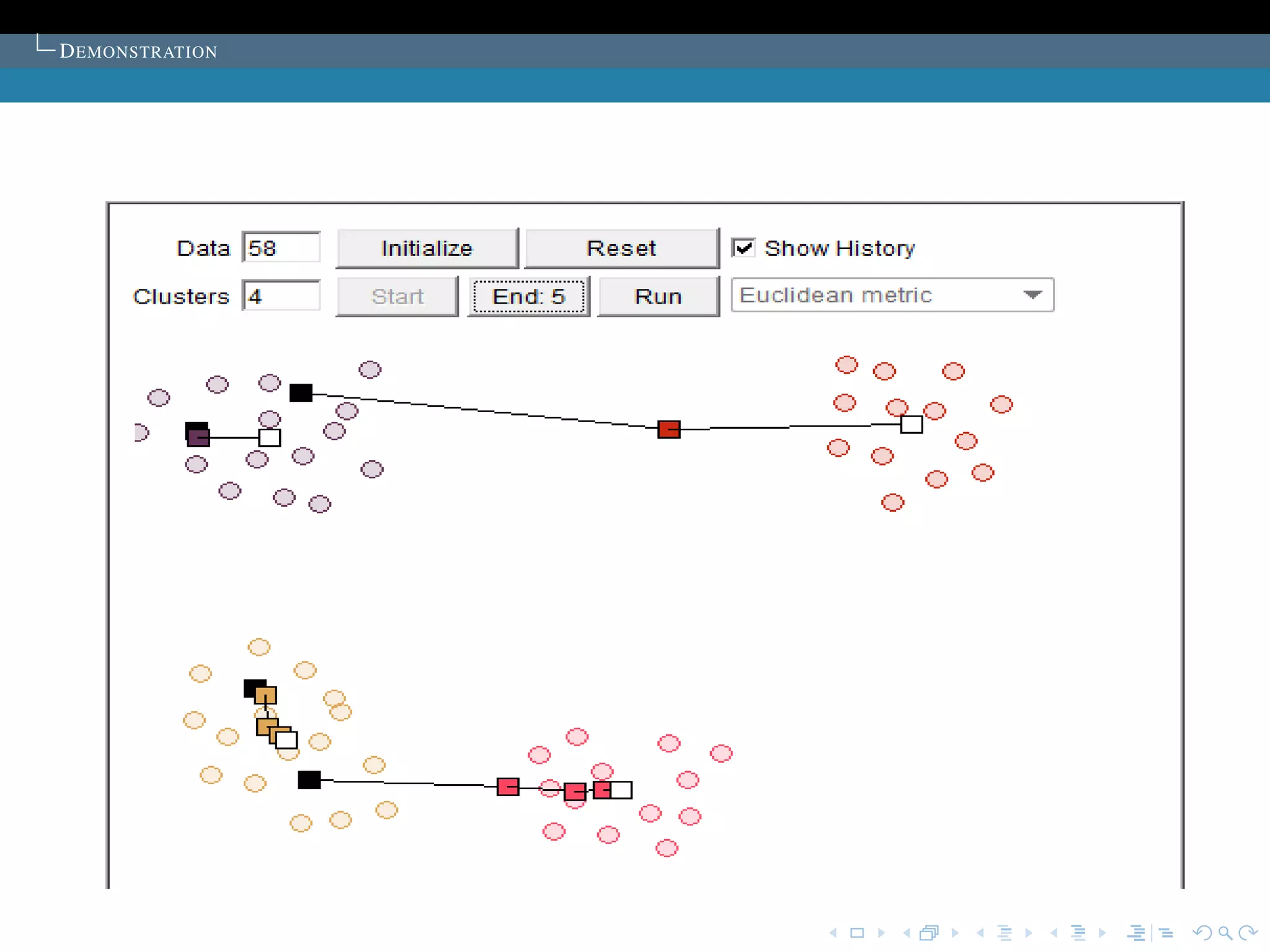Click the previous slide left arrow
1270x952 pixels.
(833, 933)
